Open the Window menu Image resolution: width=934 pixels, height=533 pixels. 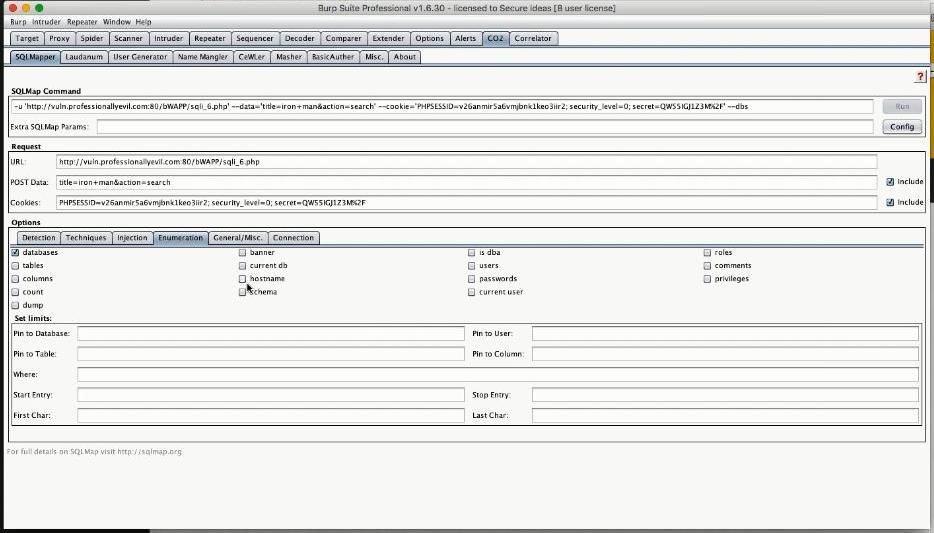click(x=117, y=21)
